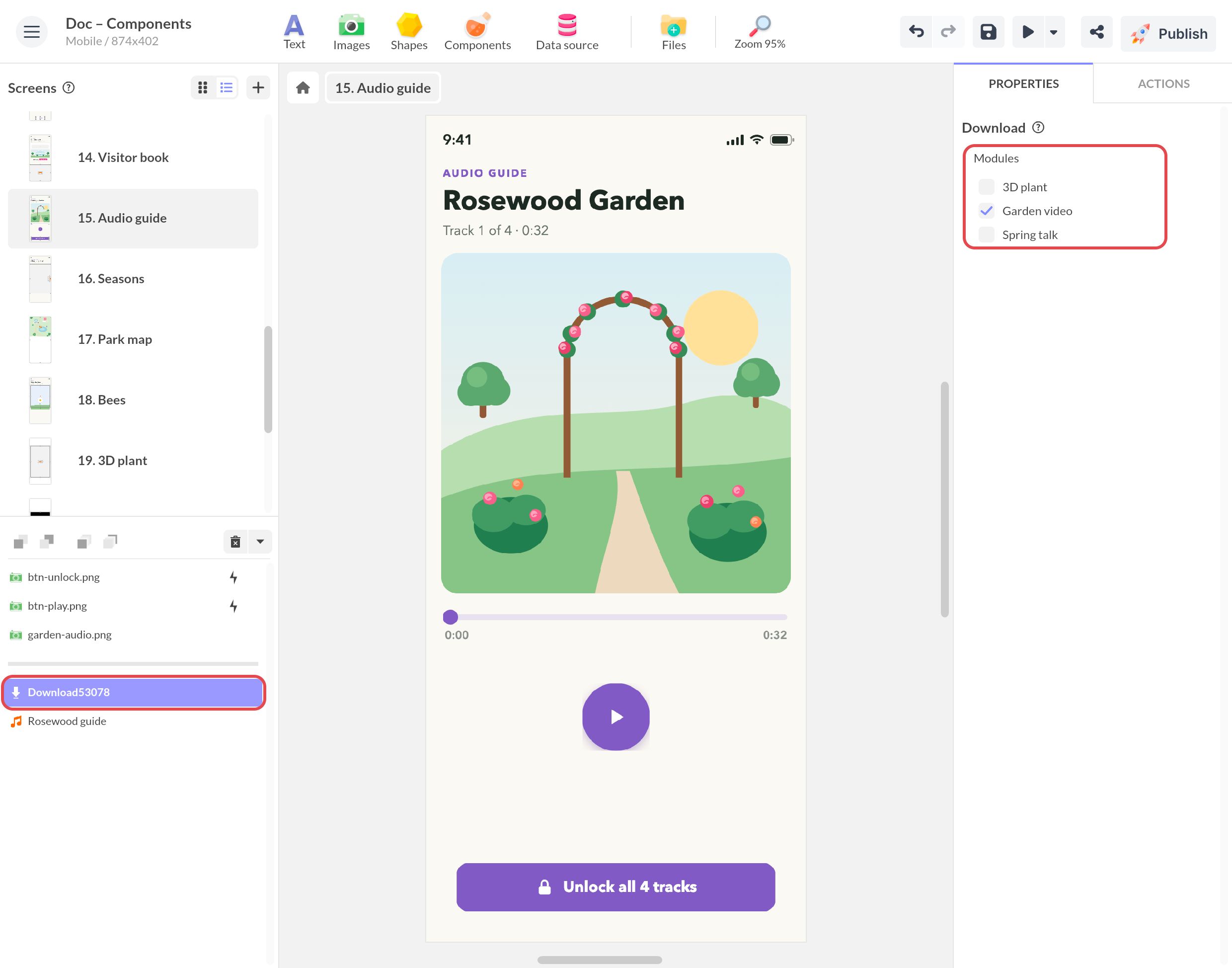Open the Files tool
Screen dimensions: 1232x968
[674, 32]
